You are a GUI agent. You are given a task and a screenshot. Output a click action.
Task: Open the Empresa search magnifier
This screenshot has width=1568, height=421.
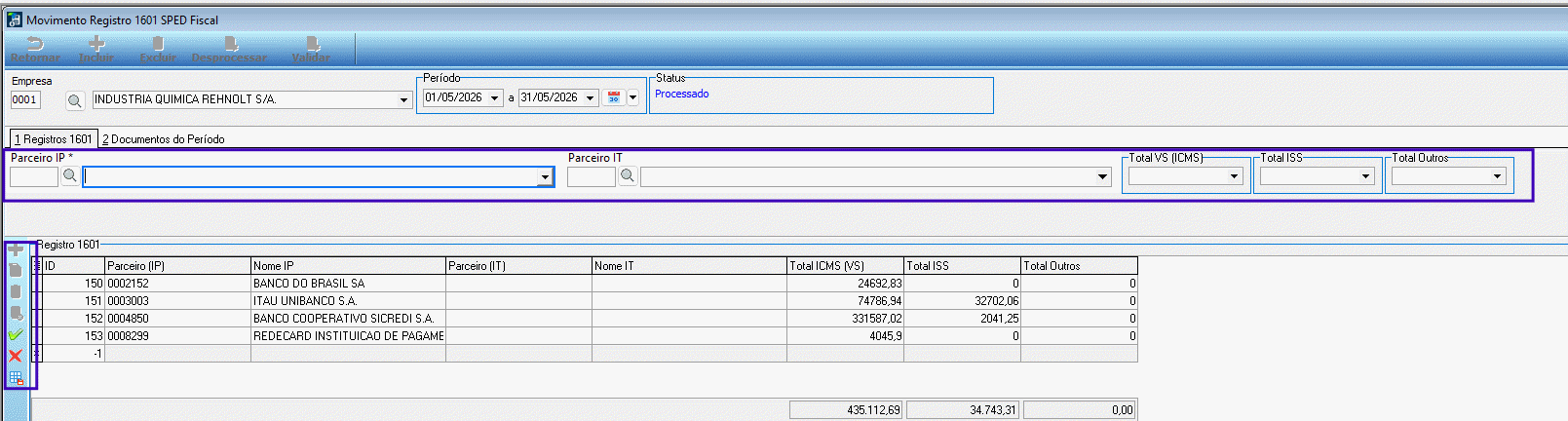pos(75,100)
